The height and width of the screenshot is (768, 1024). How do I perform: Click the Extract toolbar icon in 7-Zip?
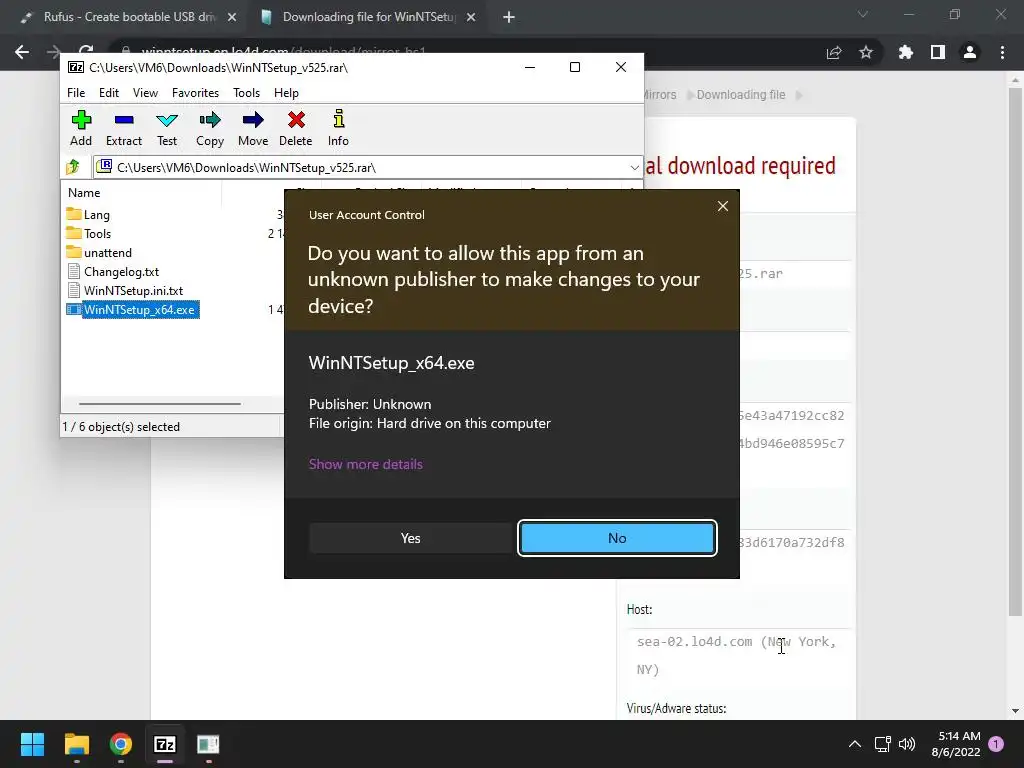[x=123, y=128]
